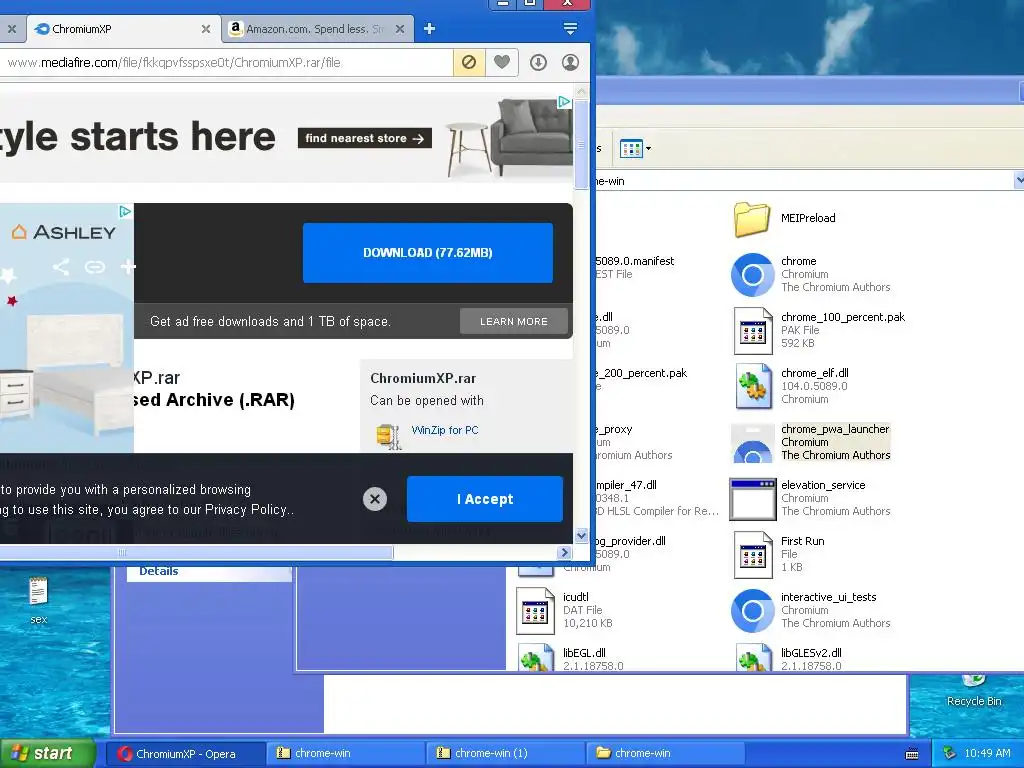Viewport: 1024px width, 768px height.
Task: Open a new tab with plus button
Action: coord(429,29)
